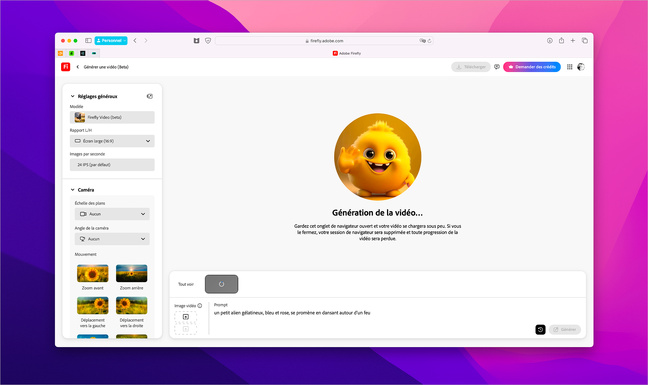Viewport: 648px width, 385px height.
Task: Open Safari downloads icon
Action: click(550, 40)
